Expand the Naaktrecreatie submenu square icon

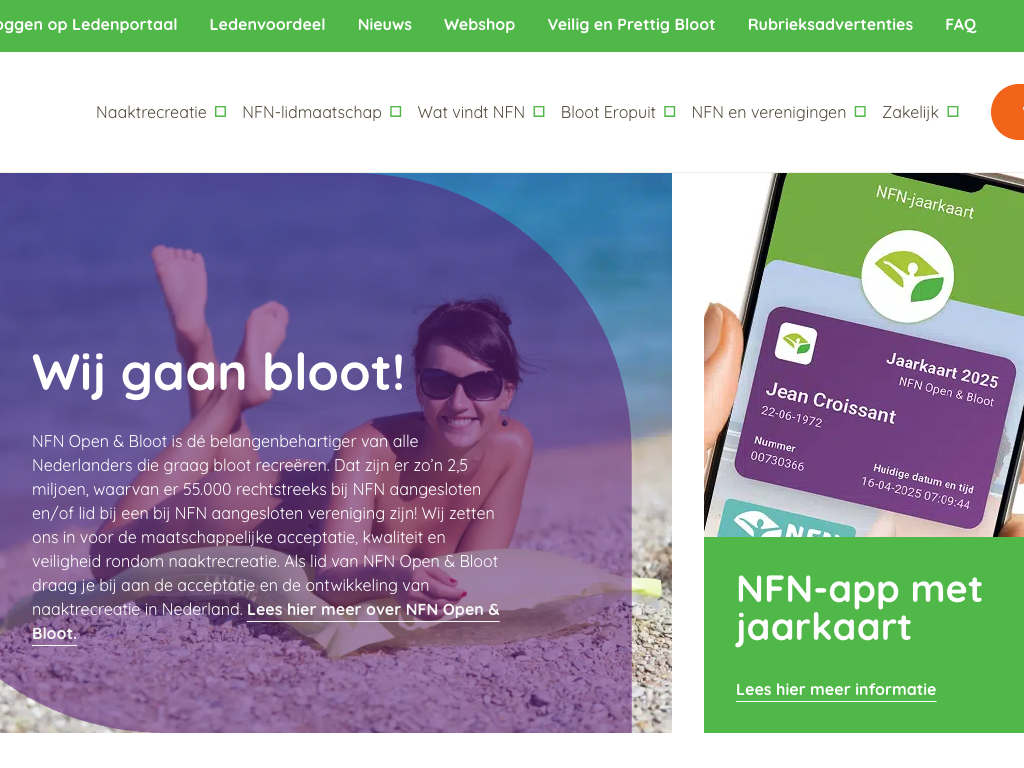click(221, 112)
